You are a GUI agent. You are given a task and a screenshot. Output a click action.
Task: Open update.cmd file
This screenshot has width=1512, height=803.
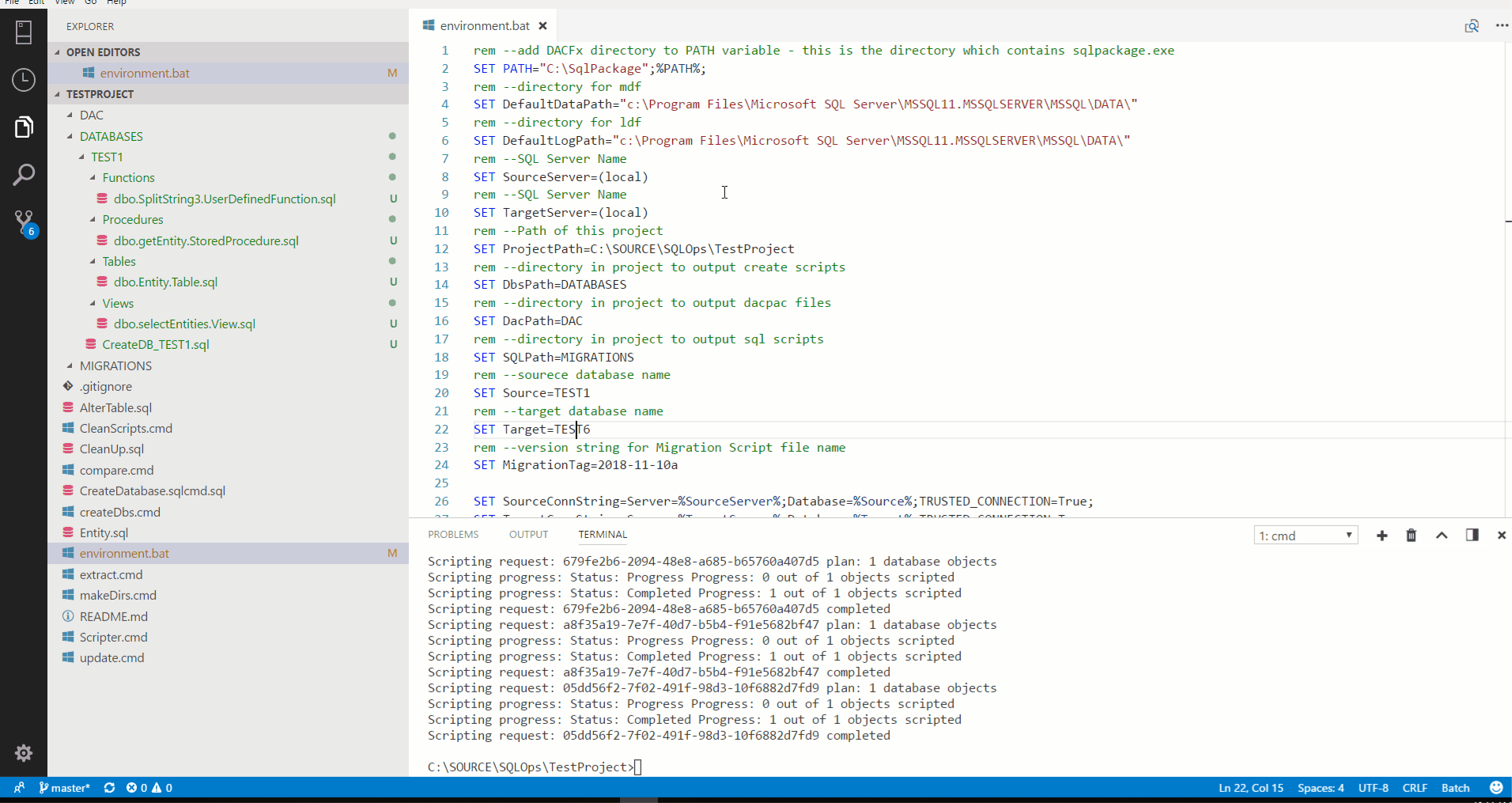pos(229,658)
